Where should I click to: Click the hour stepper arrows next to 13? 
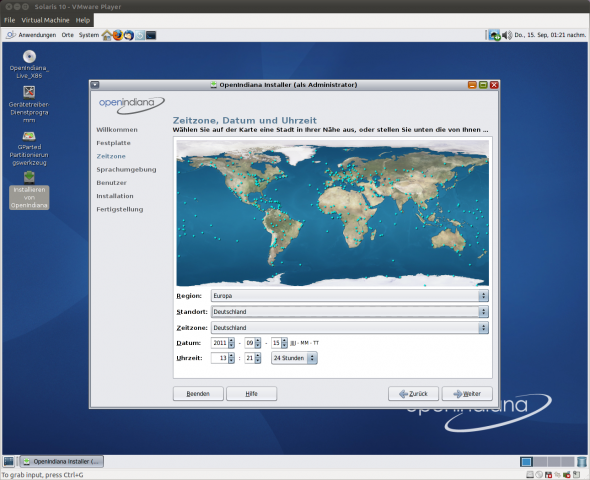(x=231, y=358)
